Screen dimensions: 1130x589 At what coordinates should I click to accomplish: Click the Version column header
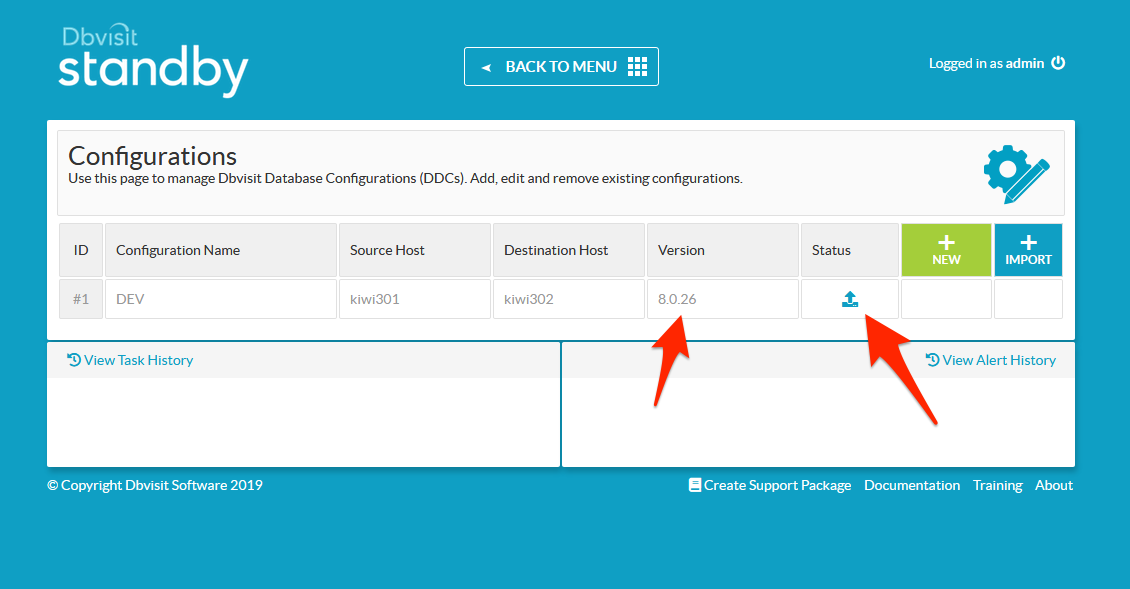723,250
